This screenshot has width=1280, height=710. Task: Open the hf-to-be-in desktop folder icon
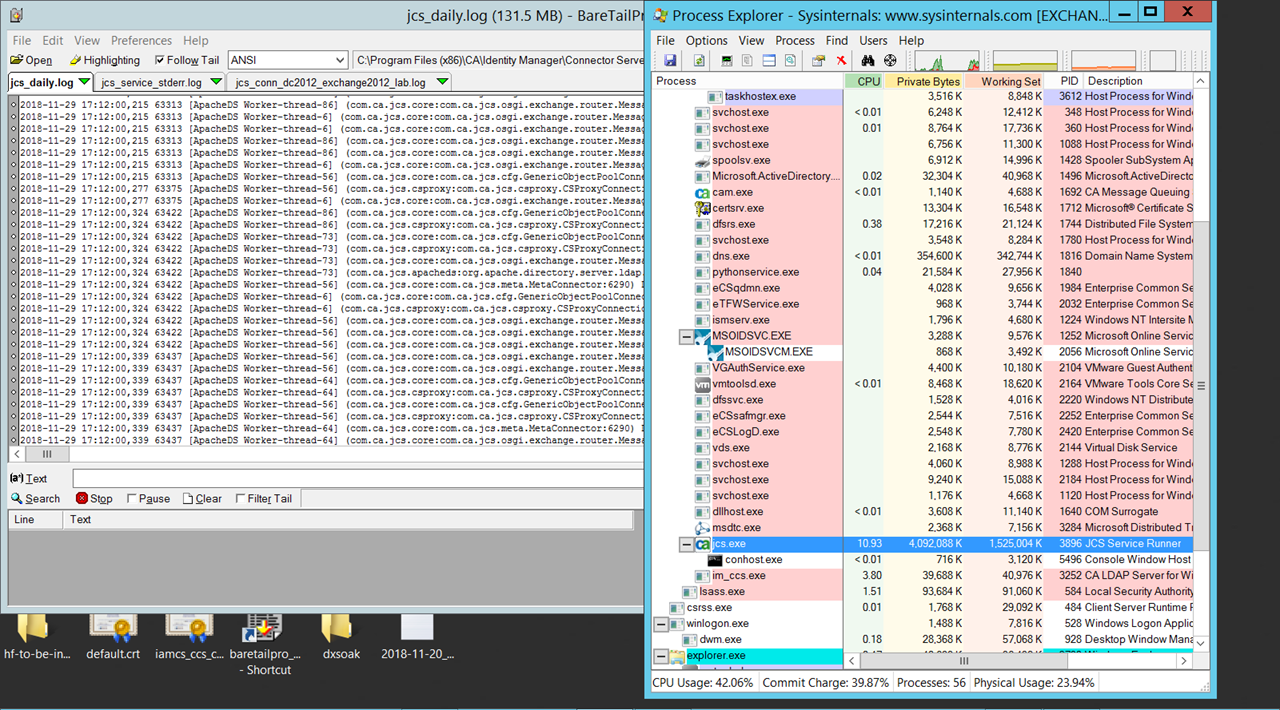(32, 628)
